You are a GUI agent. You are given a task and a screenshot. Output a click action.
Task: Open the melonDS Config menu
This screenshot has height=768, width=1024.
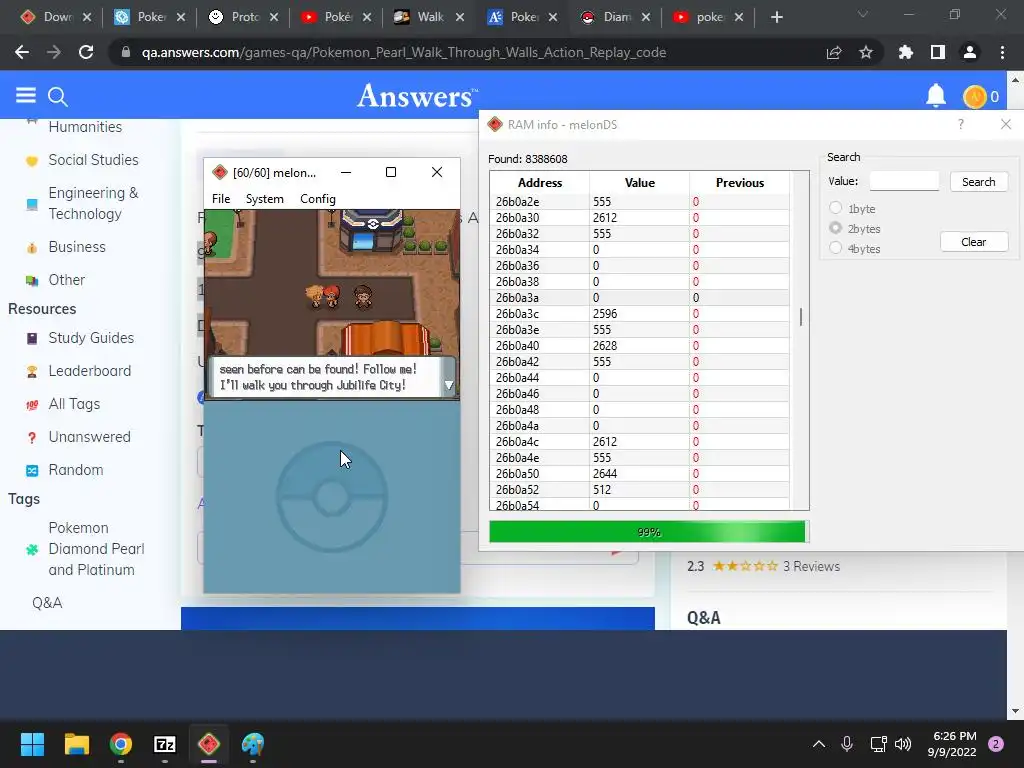317,199
